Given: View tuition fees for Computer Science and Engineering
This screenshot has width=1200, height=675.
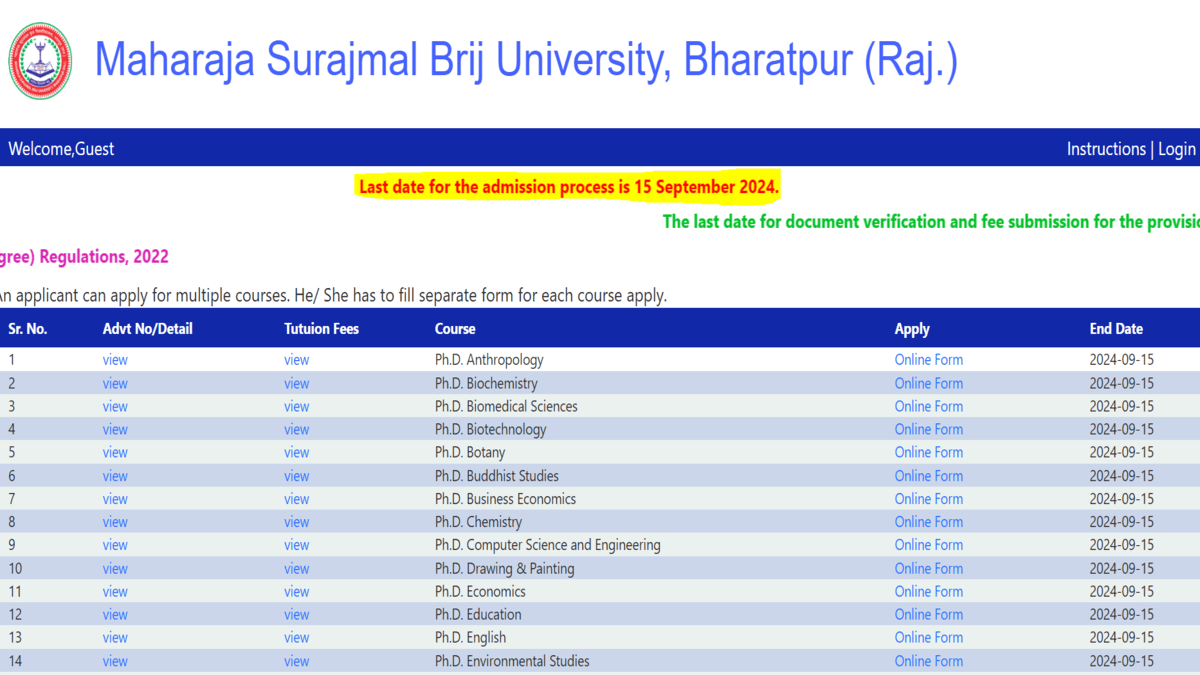Looking at the screenshot, I should tap(297, 545).
